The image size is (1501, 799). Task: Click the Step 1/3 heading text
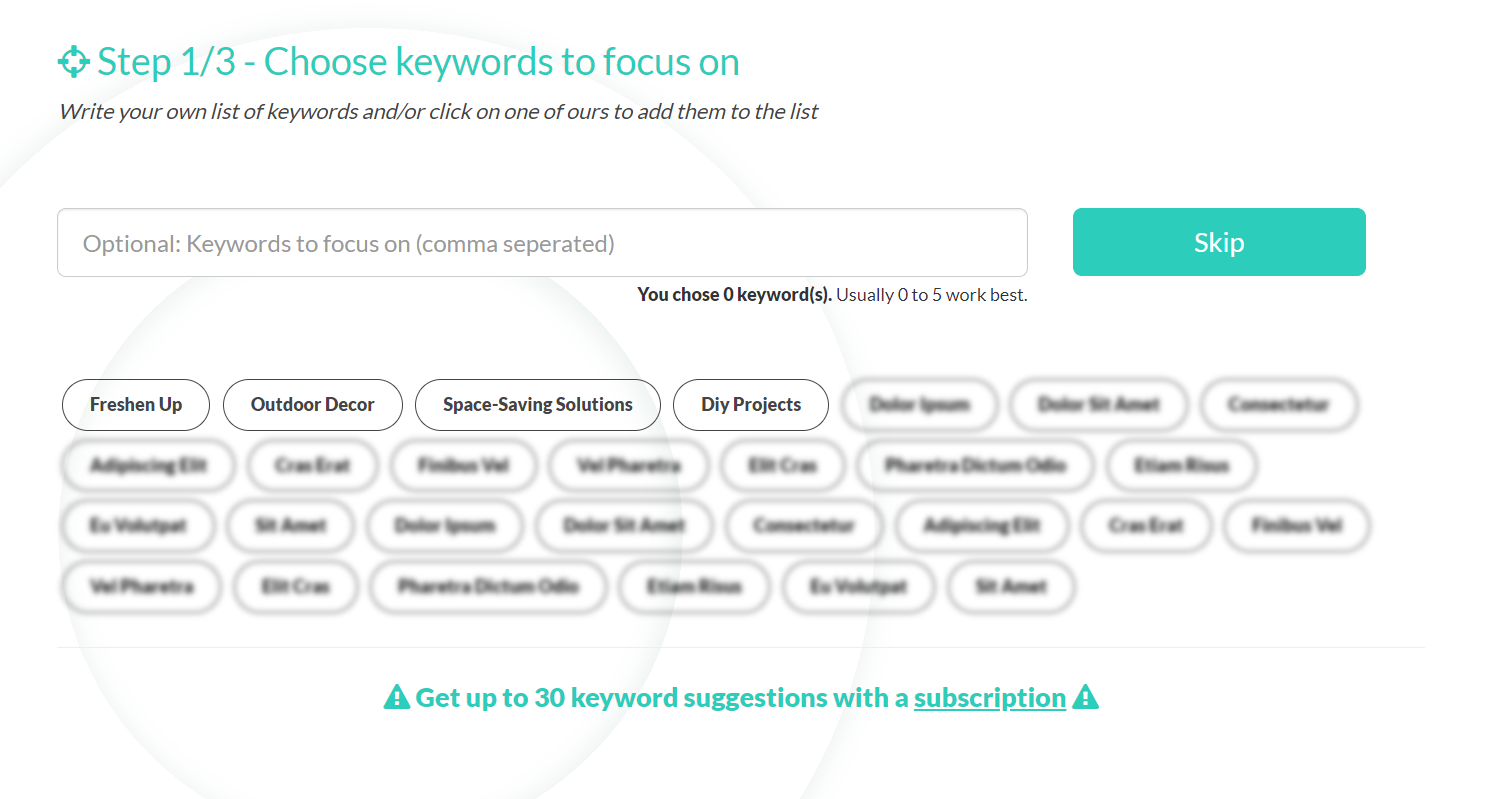click(418, 62)
